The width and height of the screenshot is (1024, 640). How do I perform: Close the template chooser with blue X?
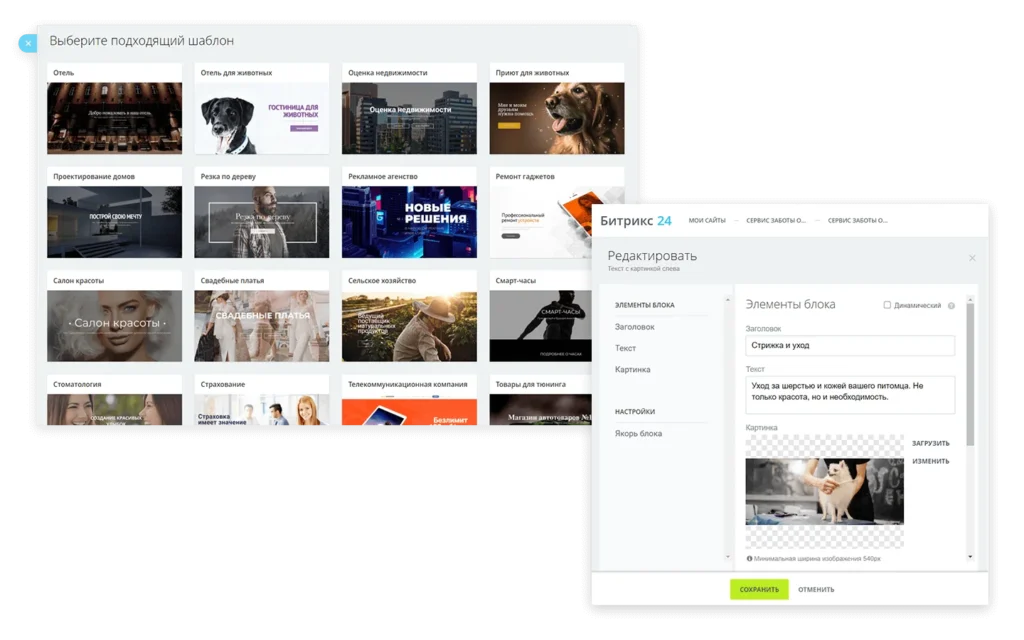28,44
